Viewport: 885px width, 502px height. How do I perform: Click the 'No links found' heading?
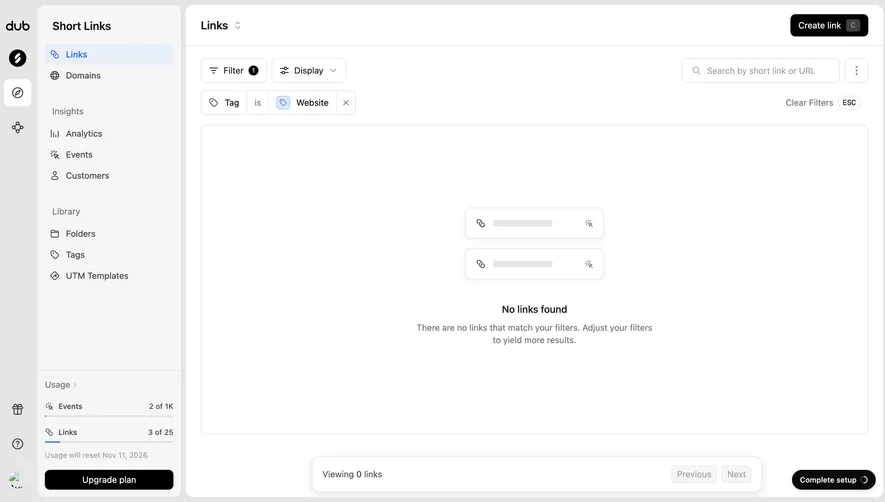(x=534, y=309)
